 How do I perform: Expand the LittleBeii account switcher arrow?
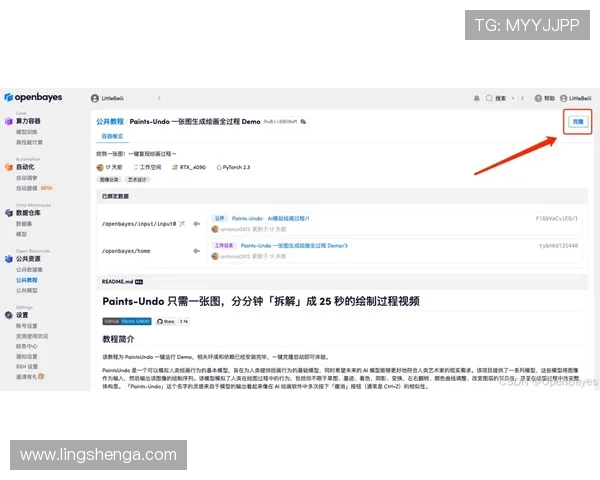159,98
